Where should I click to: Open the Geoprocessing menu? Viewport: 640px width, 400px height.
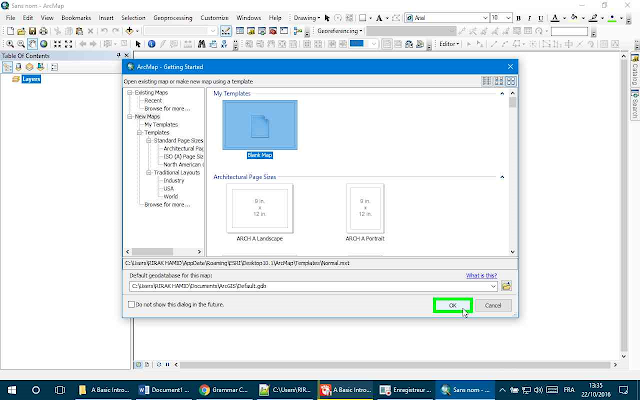click(173, 18)
